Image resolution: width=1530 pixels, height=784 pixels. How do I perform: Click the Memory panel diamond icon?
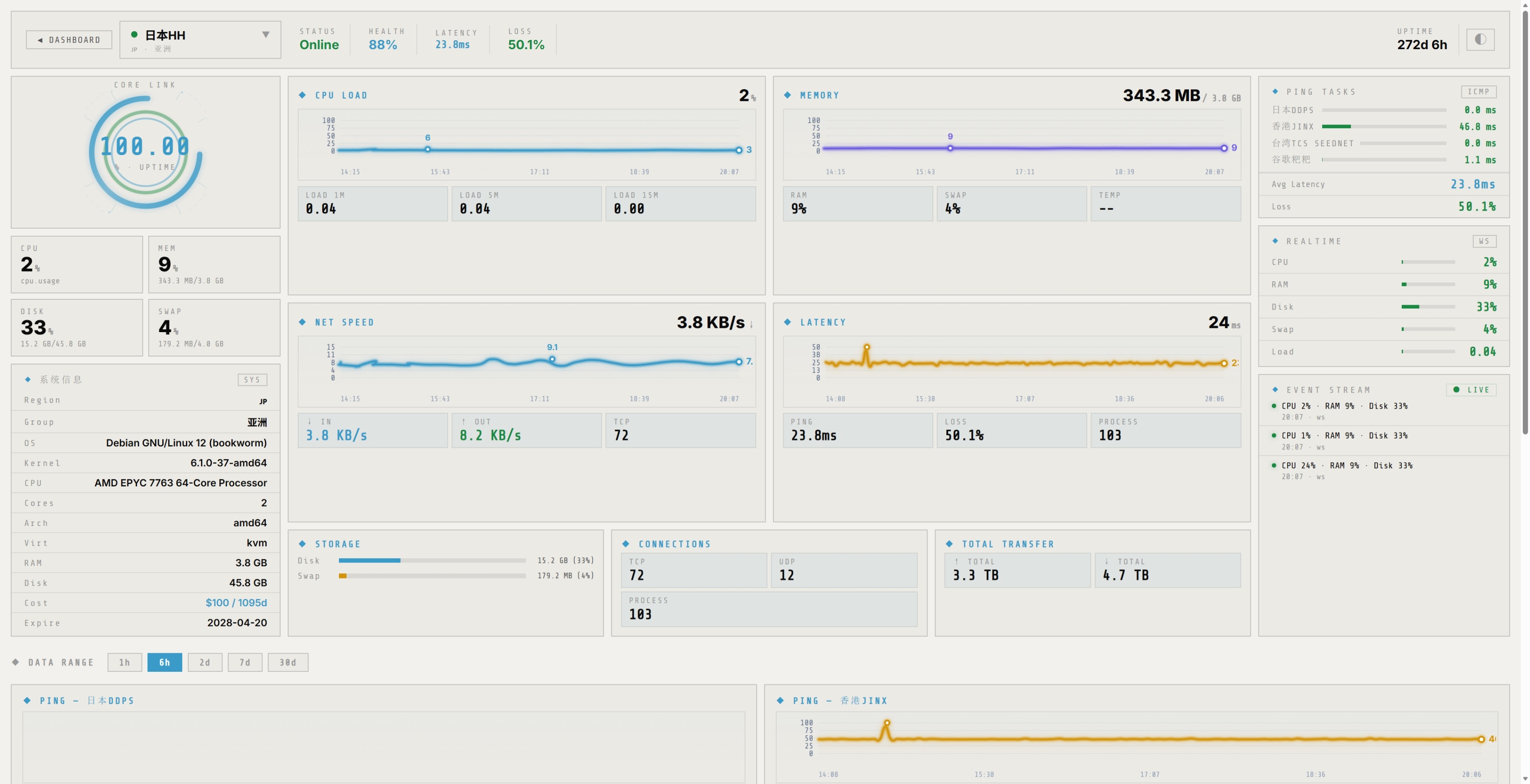coord(787,95)
